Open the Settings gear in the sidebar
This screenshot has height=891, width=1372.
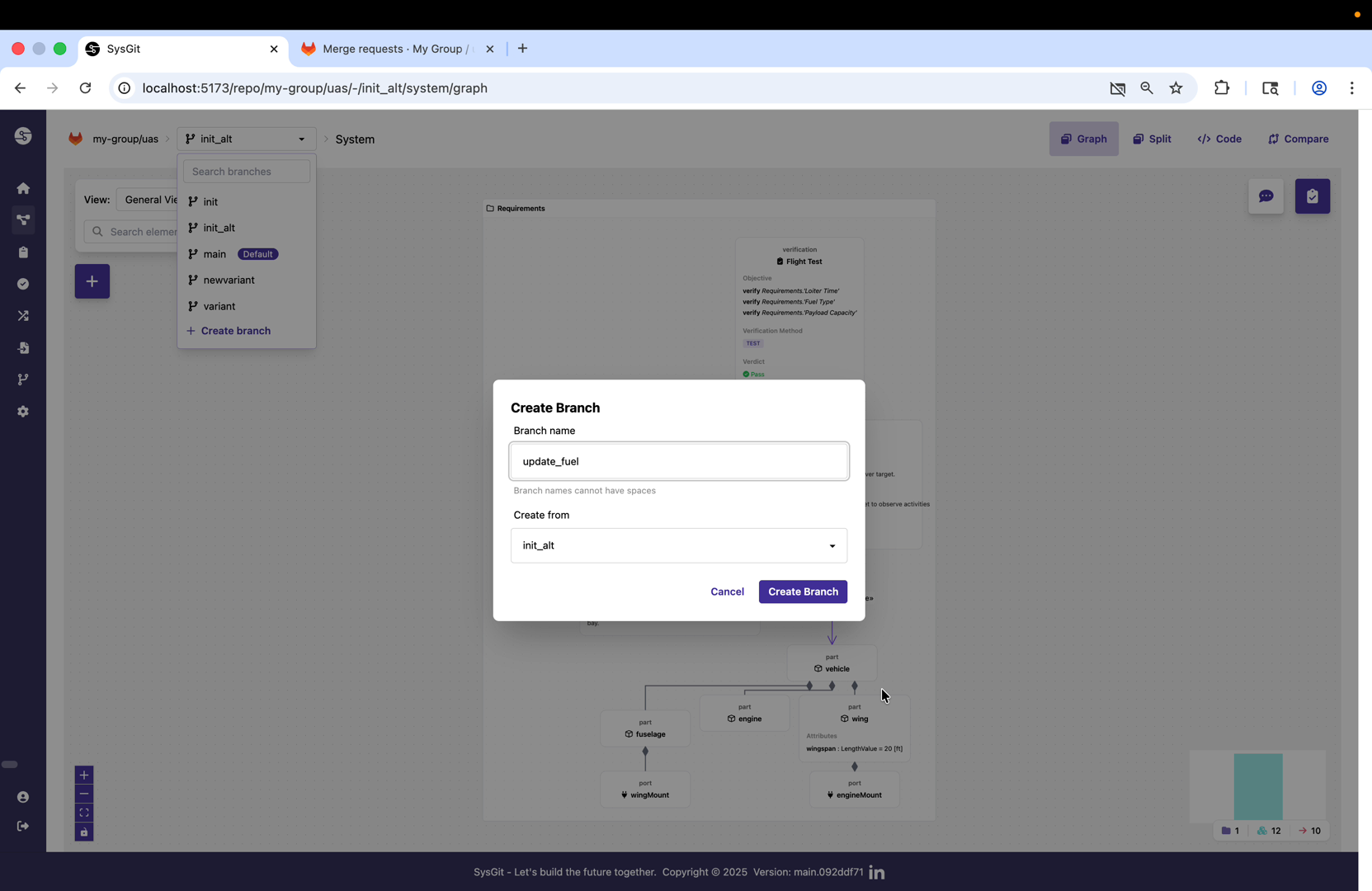point(23,412)
